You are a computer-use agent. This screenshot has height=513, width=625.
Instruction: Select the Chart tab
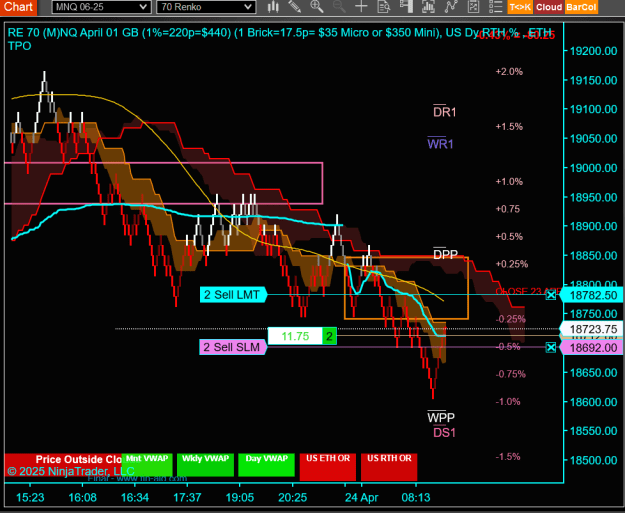(18, 7)
